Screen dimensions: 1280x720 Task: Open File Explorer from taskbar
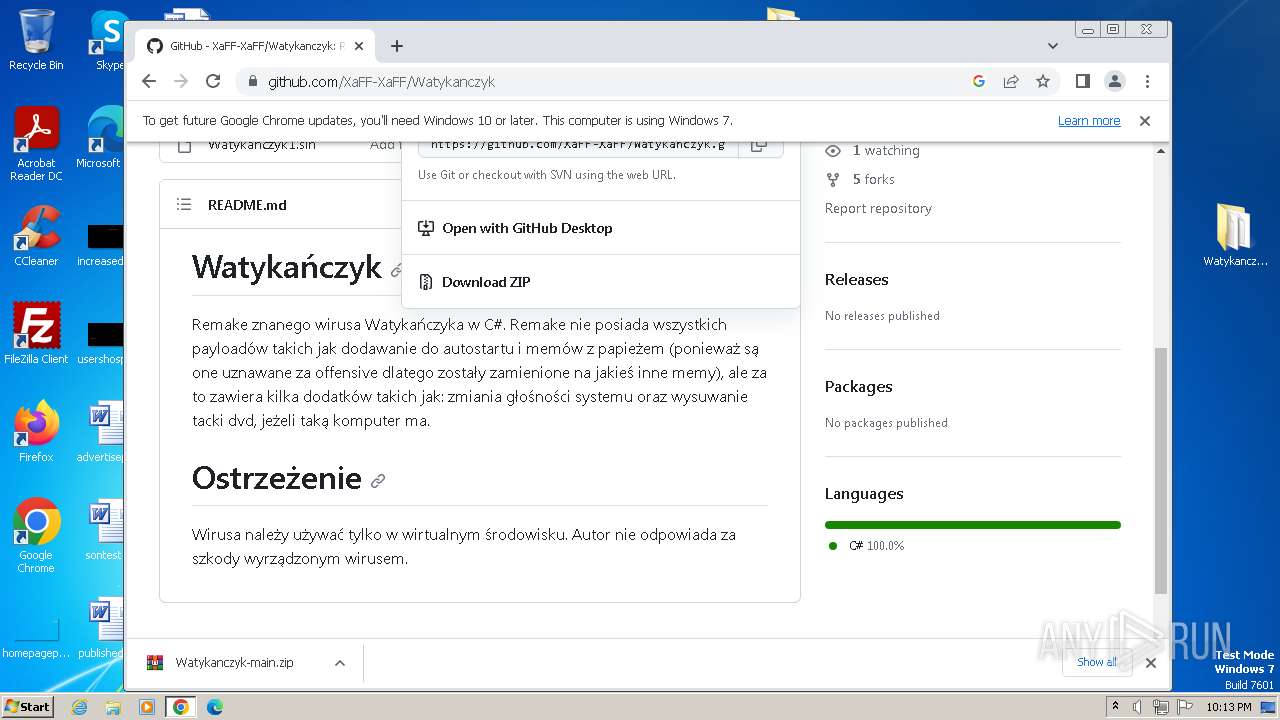tap(113, 707)
